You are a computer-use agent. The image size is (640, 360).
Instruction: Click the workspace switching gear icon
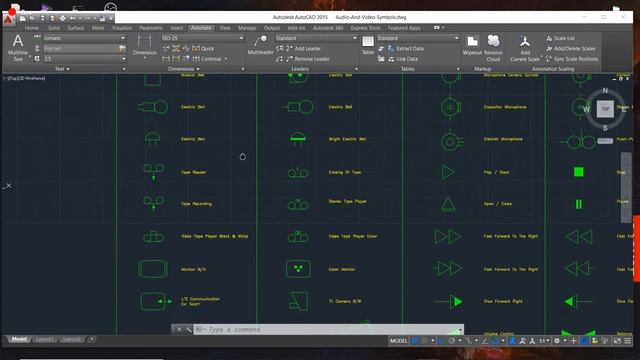(557, 340)
